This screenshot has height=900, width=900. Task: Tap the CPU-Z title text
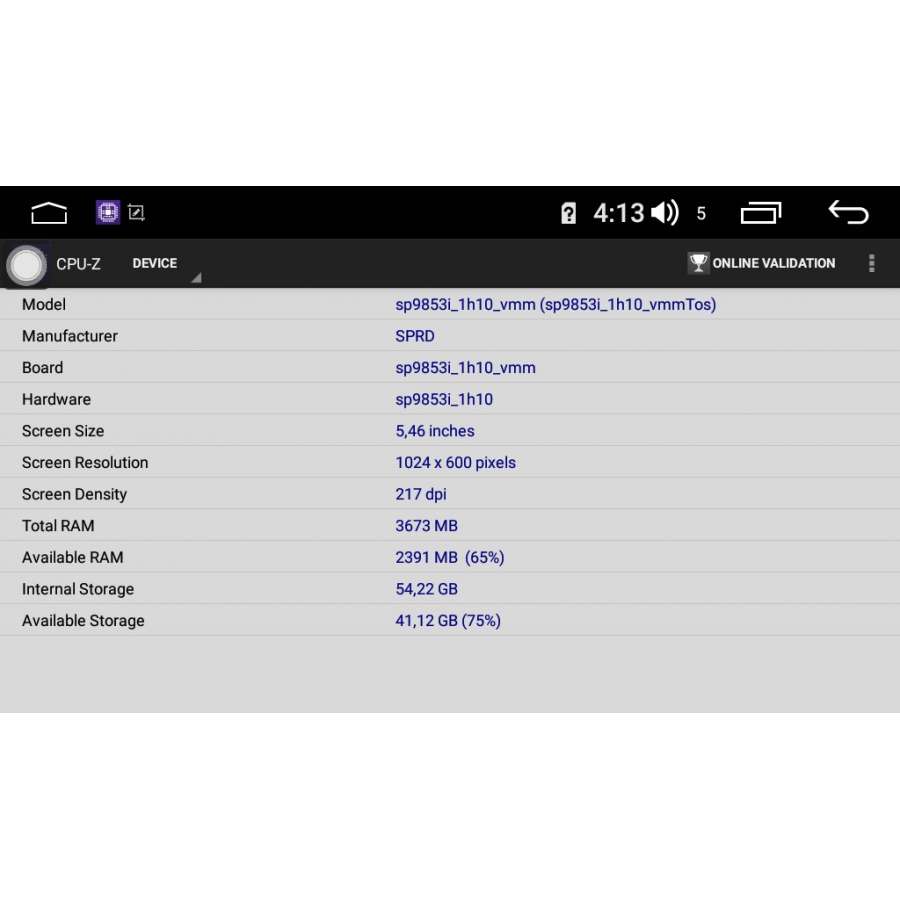pyautogui.click(x=78, y=264)
